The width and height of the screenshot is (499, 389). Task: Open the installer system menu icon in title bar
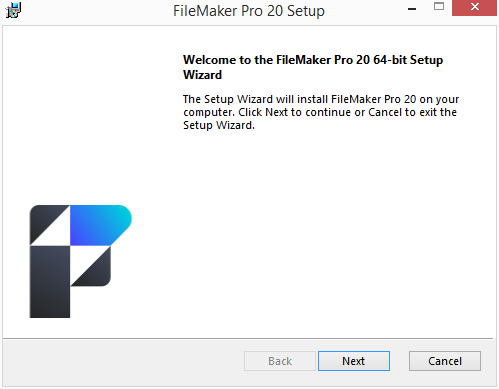tap(13, 10)
